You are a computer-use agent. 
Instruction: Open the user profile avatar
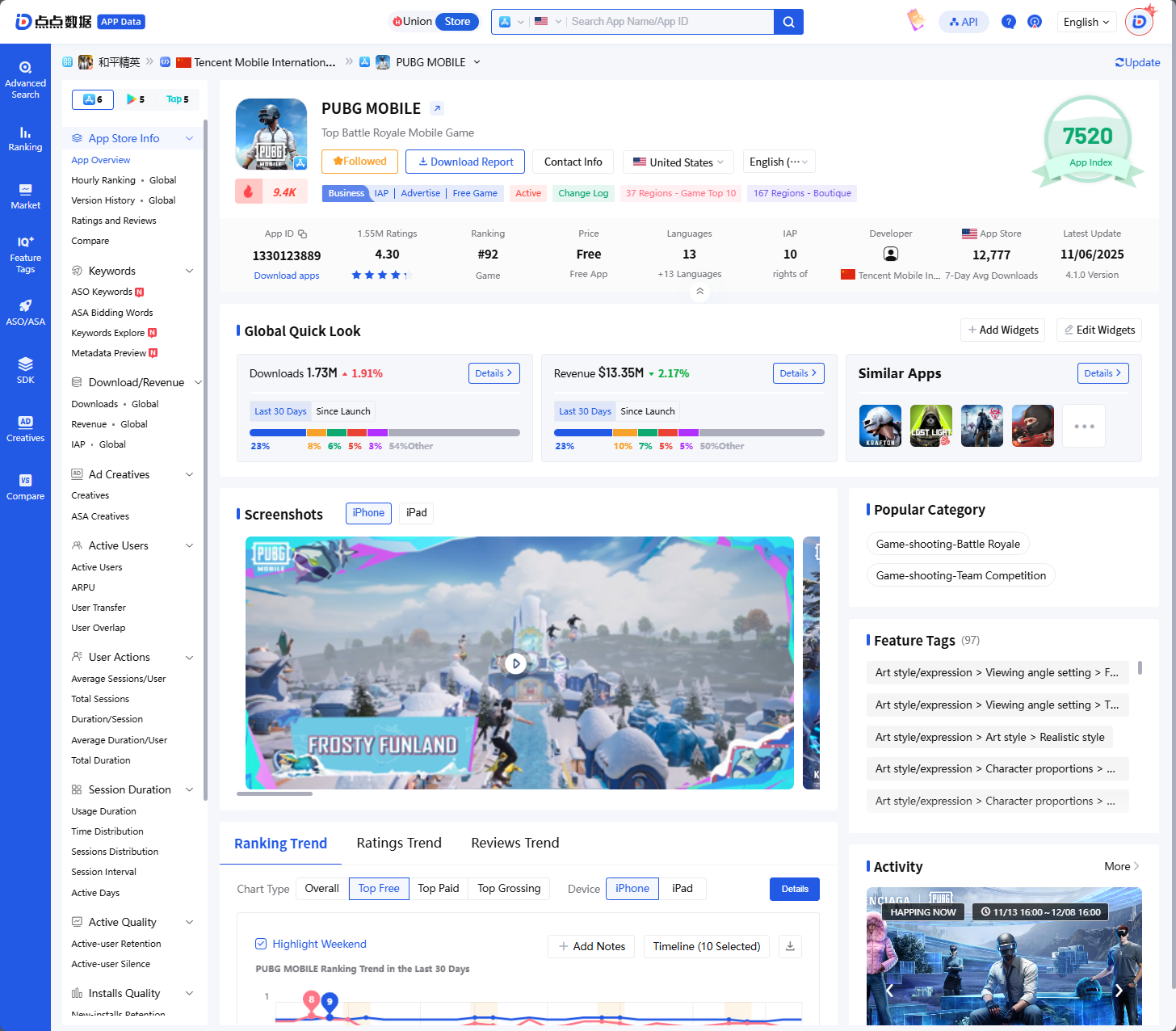pos(1139,22)
